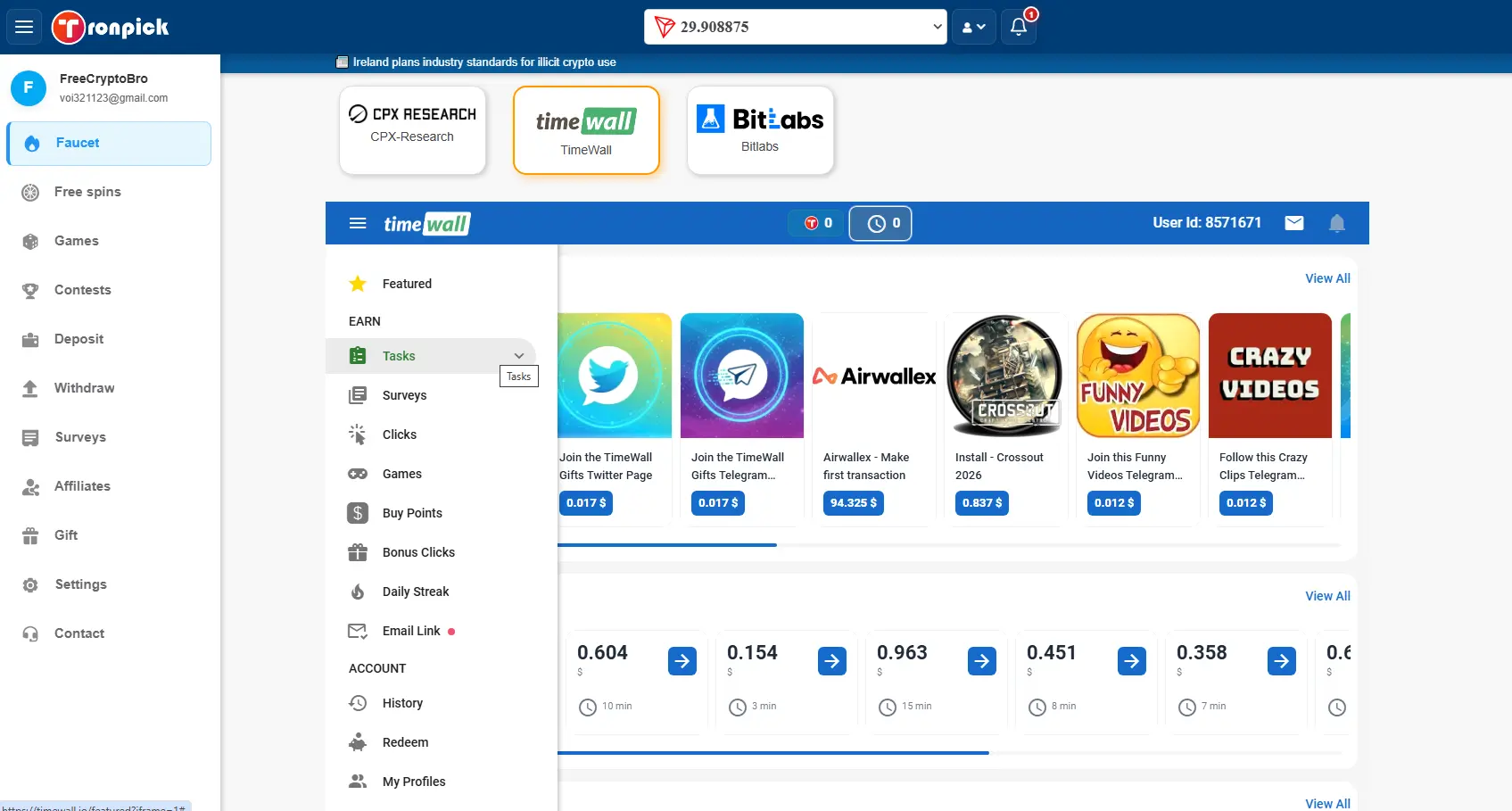Open Games in the Tronpick sidebar
The height and width of the screenshot is (811, 1512).
pos(109,241)
